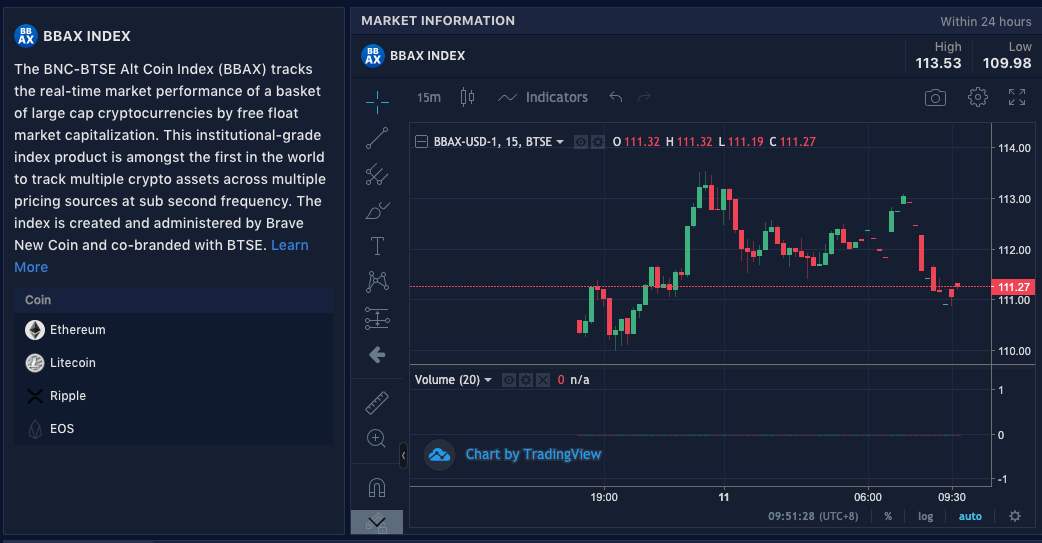
Task: Open the BBAX-USD-1 series dropdown arrow
Action: 560,142
